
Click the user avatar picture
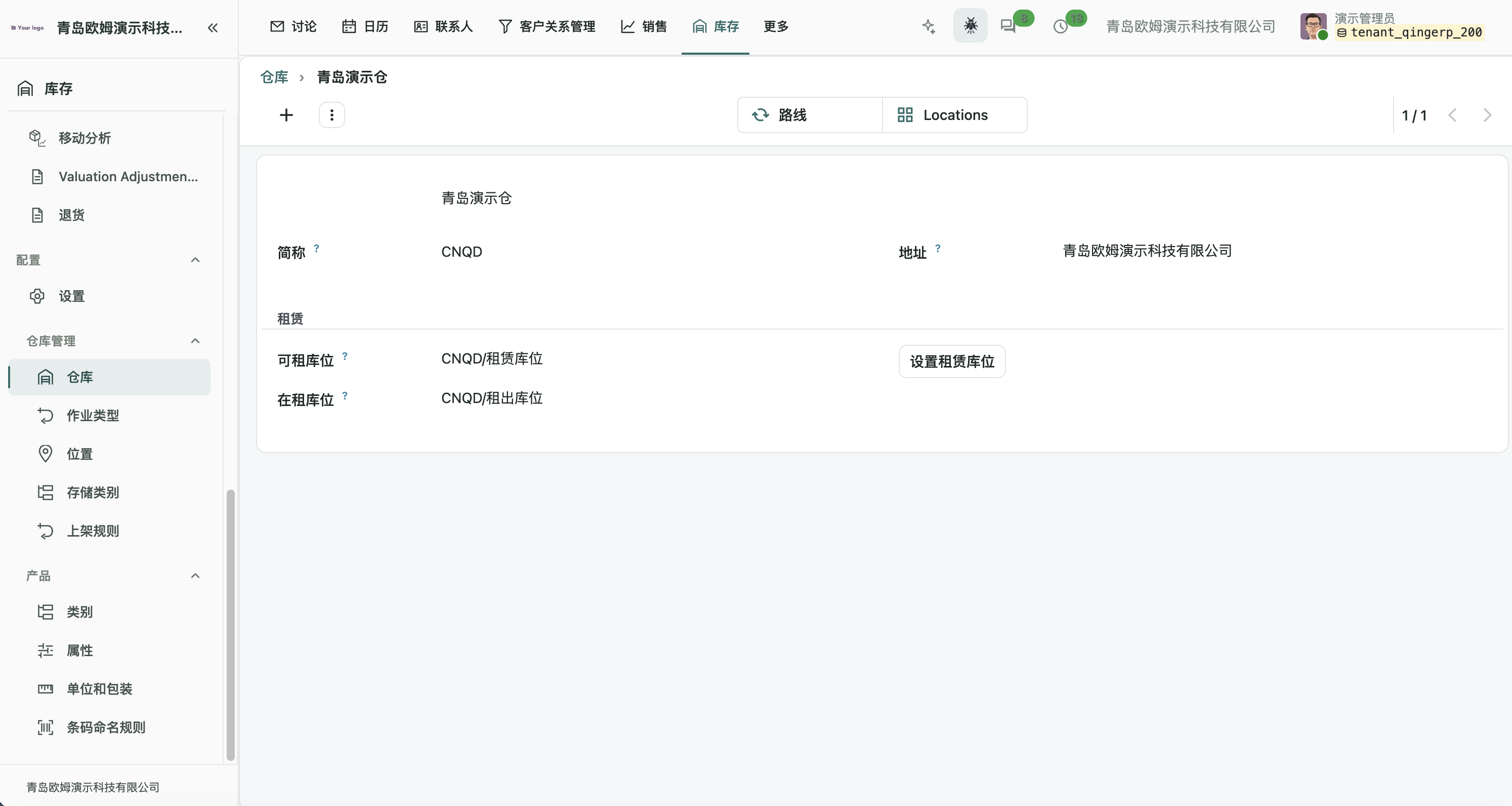click(1313, 26)
